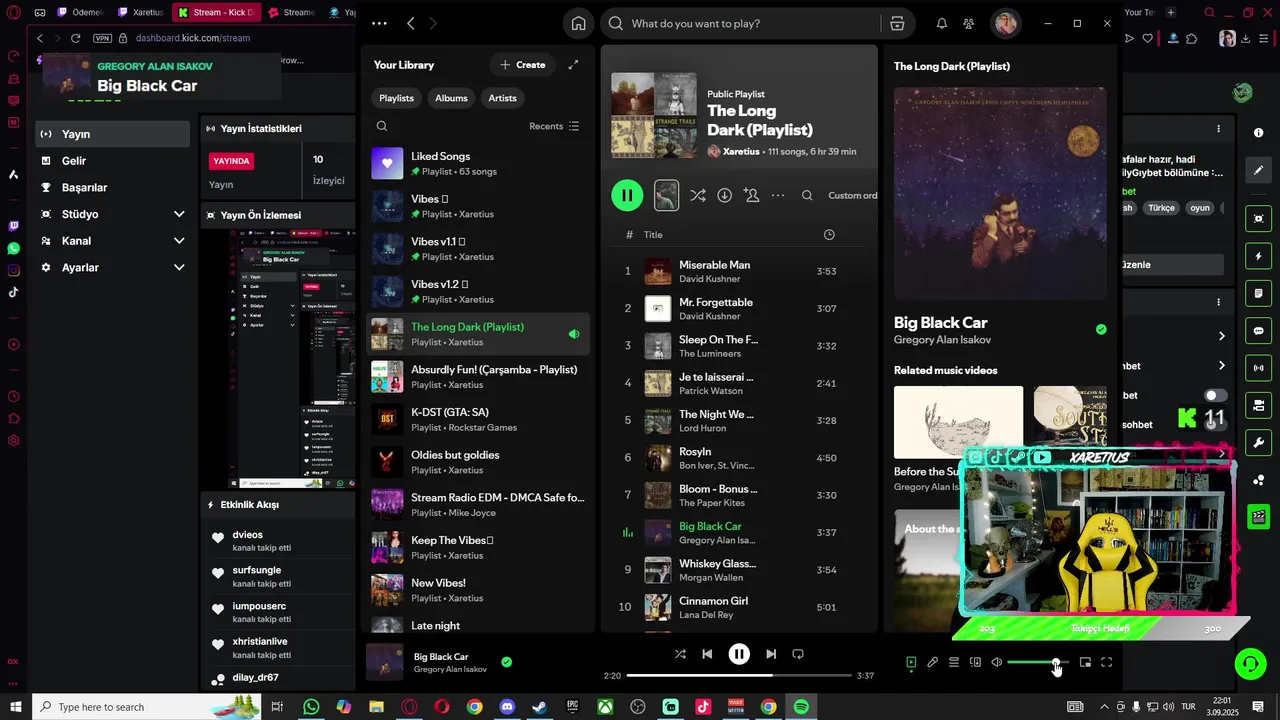This screenshot has height=720, width=1280.
Task: Show hidden icons in the system tray
Action: tap(1104, 707)
